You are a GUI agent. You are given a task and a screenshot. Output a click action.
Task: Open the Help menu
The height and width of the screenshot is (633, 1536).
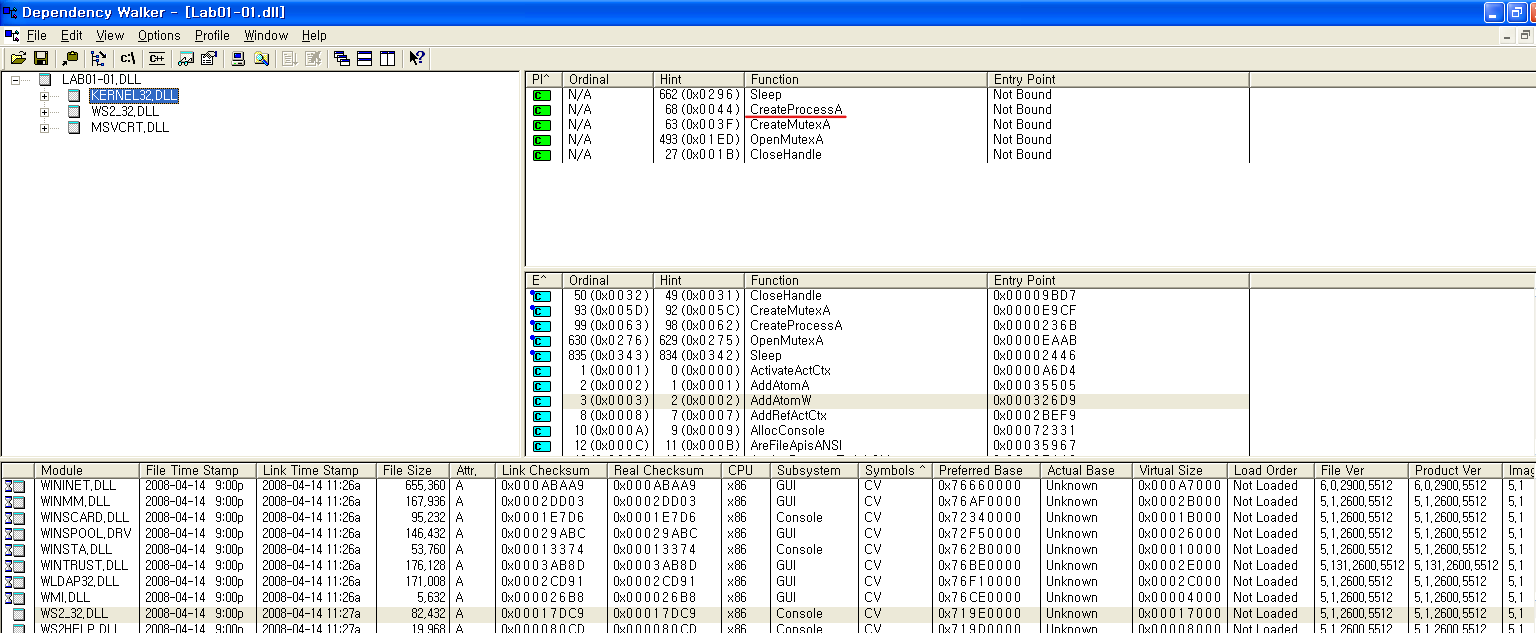click(314, 35)
